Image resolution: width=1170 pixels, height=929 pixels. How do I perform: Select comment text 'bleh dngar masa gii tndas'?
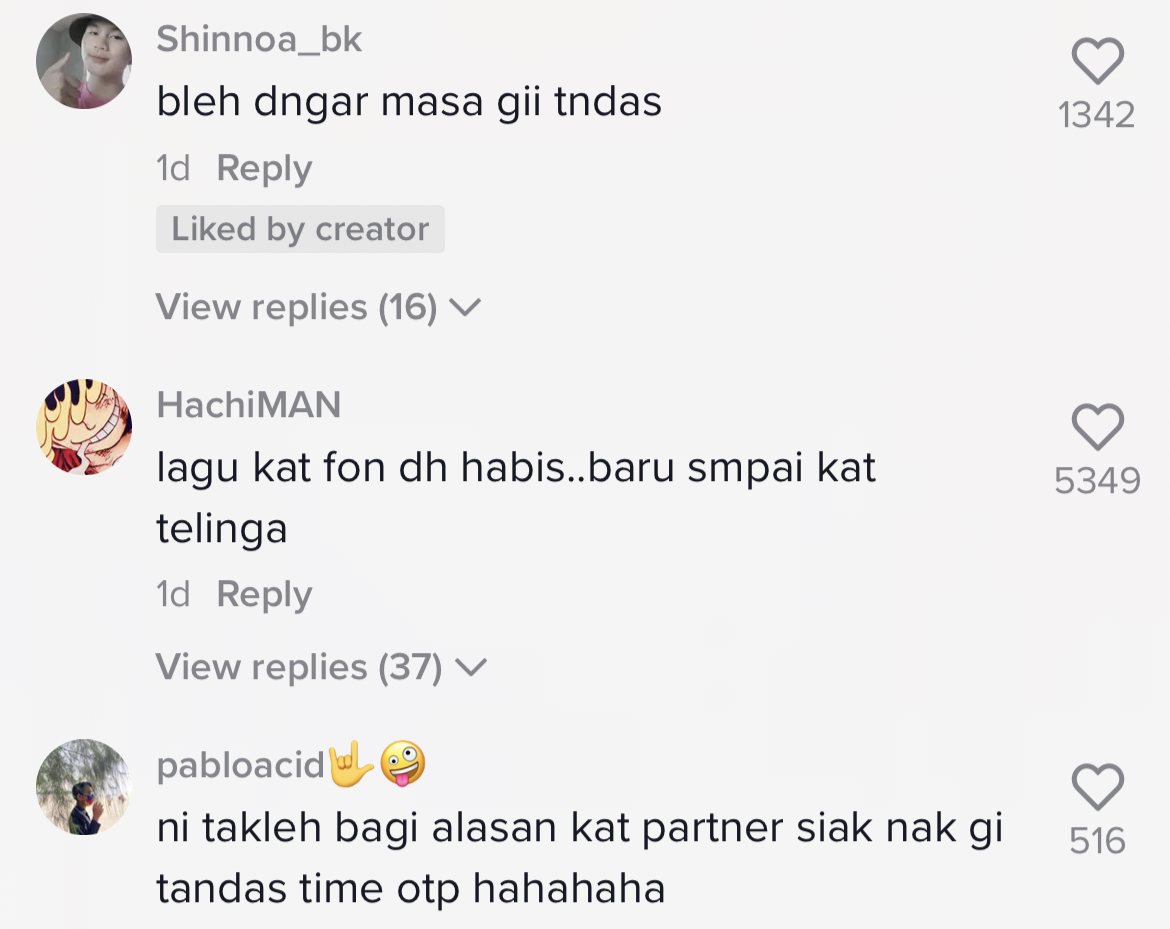[x=409, y=101]
